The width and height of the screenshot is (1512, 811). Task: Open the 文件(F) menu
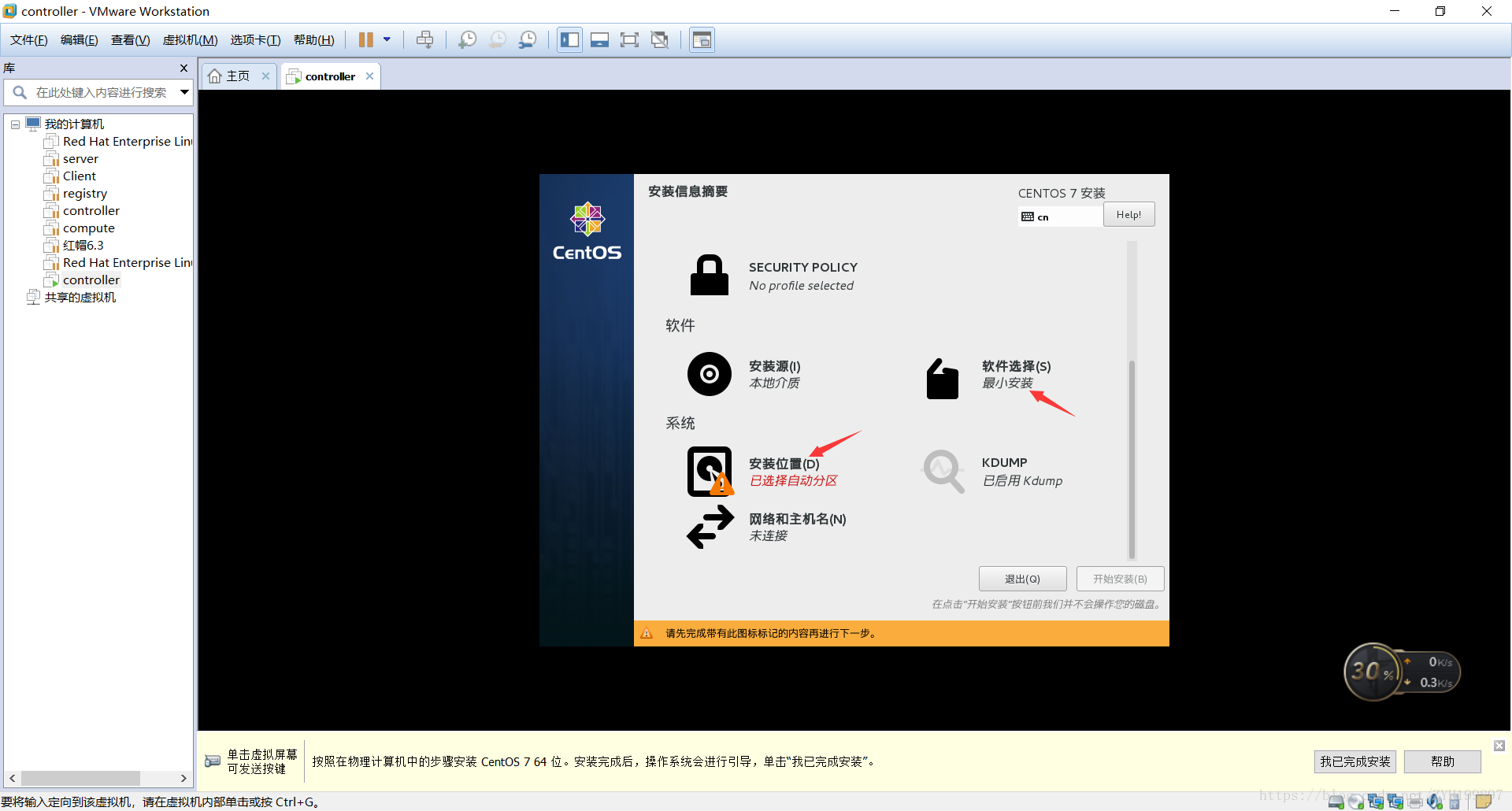pos(29,40)
